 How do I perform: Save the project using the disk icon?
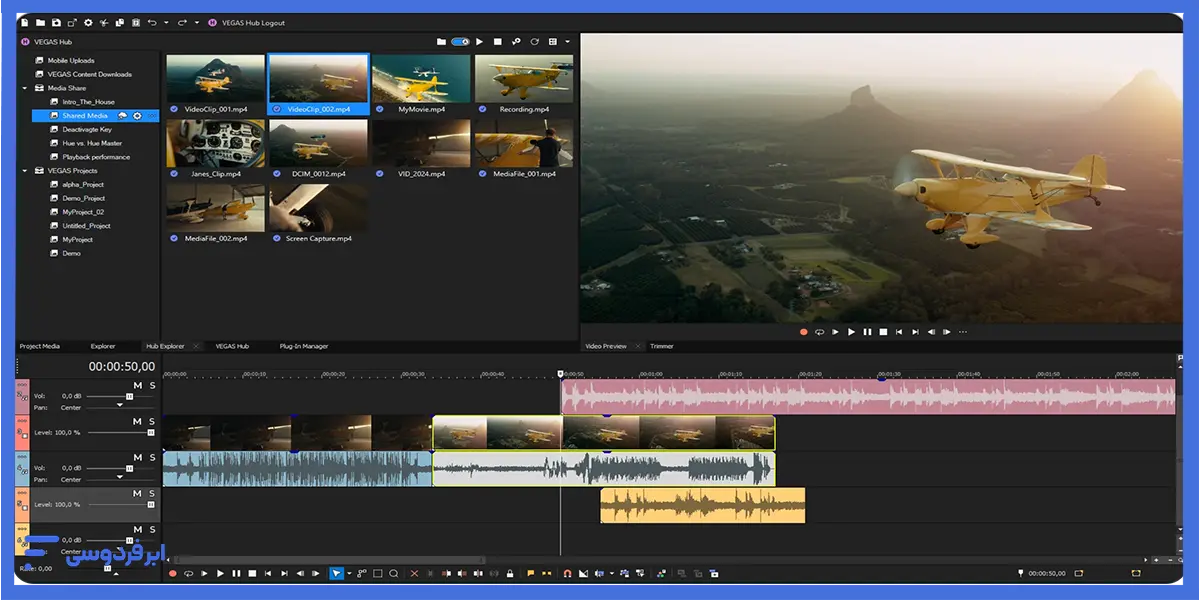click(56, 22)
